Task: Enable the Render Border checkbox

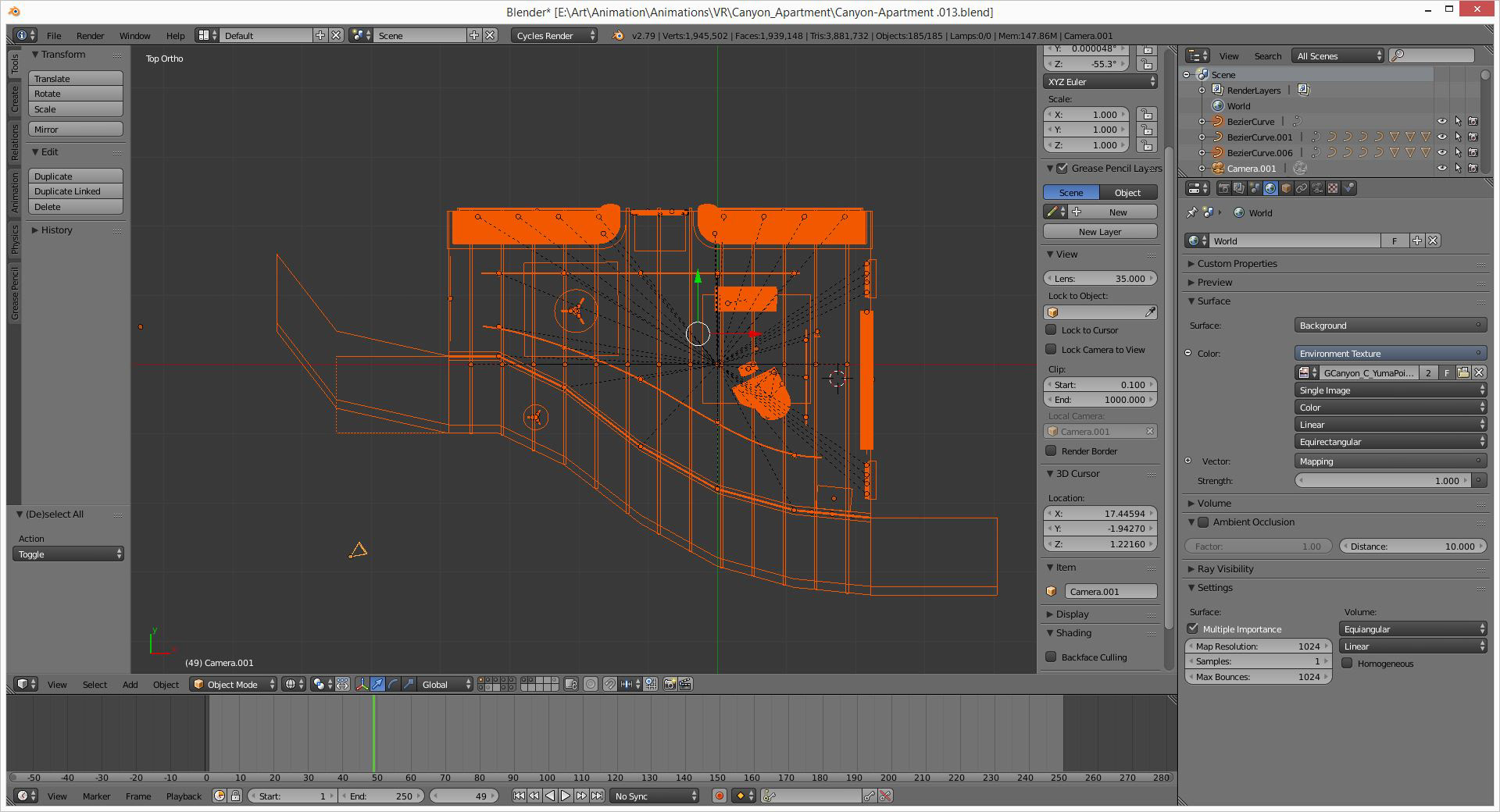Action: point(1052,451)
